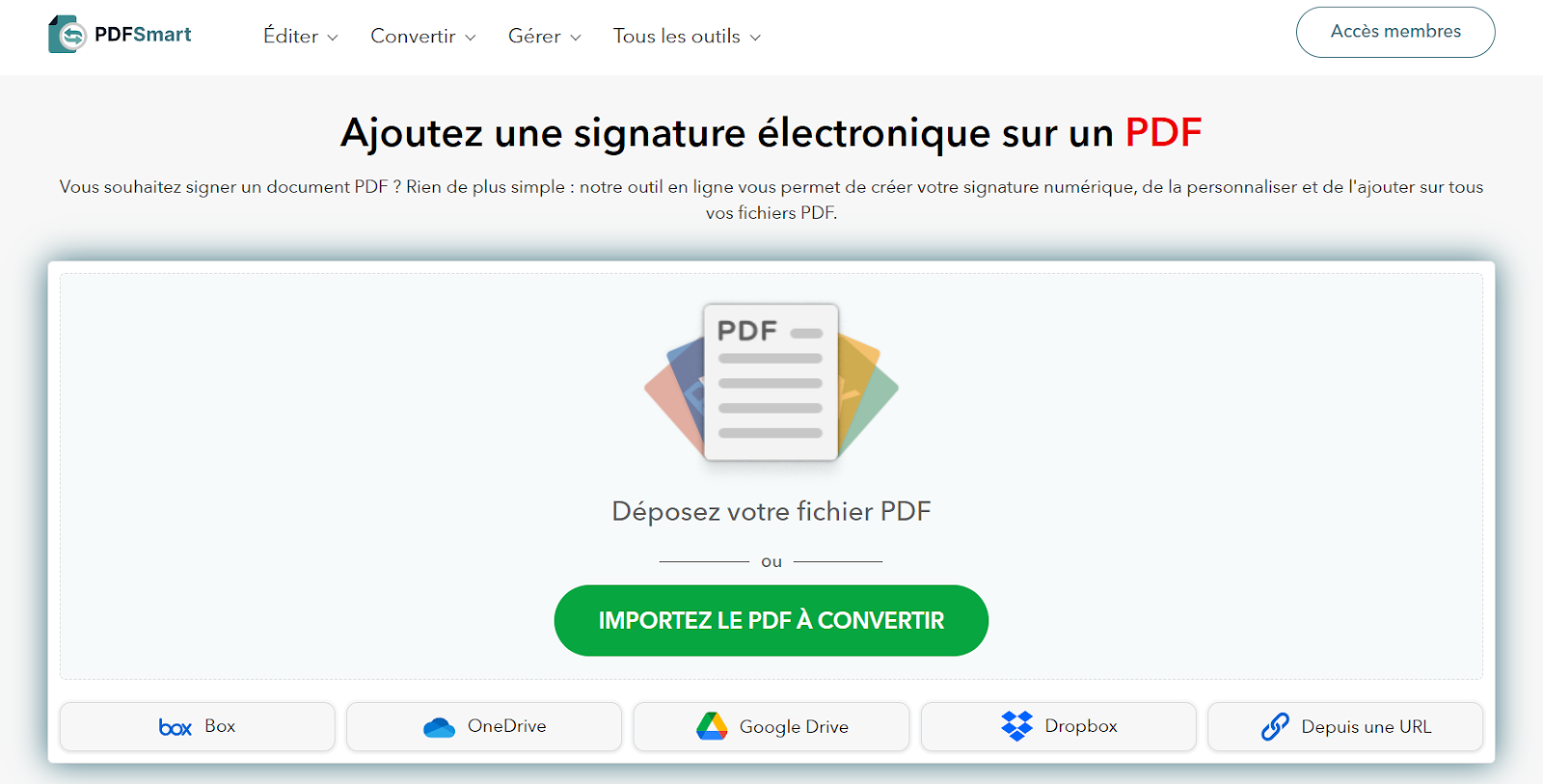Select the Google Drive triangle icon
This screenshot has height=784, width=1543.
(712, 726)
